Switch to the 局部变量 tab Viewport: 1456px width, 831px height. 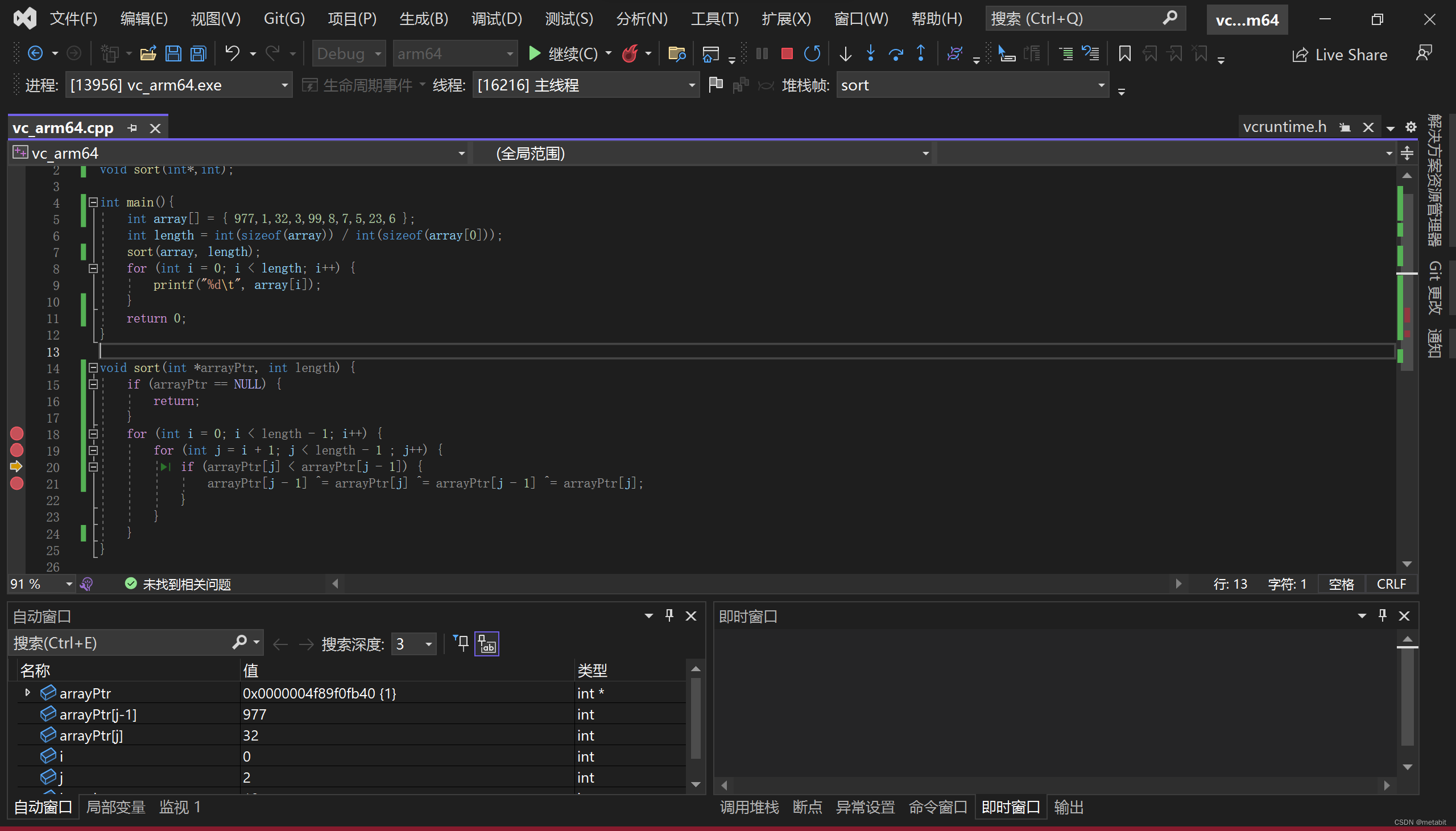pyautogui.click(x=115, y=807)
